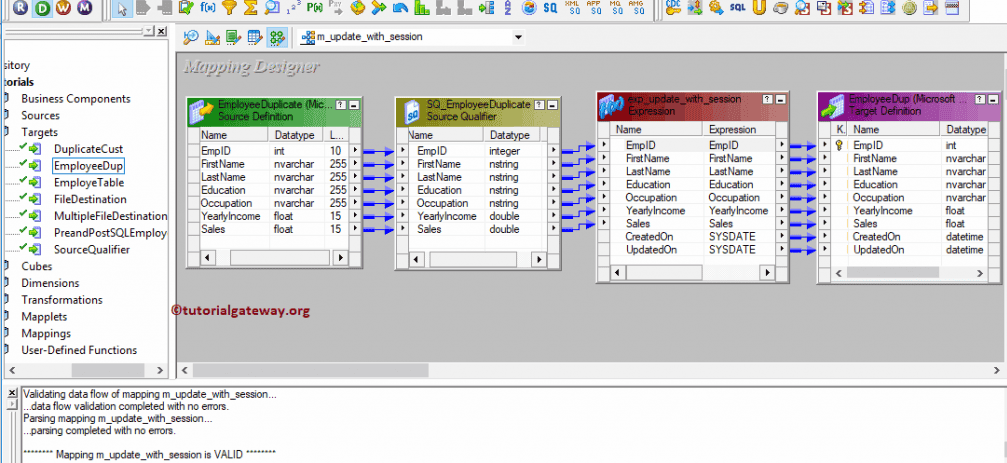Image resolution: width=1007 pixels, height=463 pixels.
Task: Add a Filter funnel transformation
Action: coord(229,8)
